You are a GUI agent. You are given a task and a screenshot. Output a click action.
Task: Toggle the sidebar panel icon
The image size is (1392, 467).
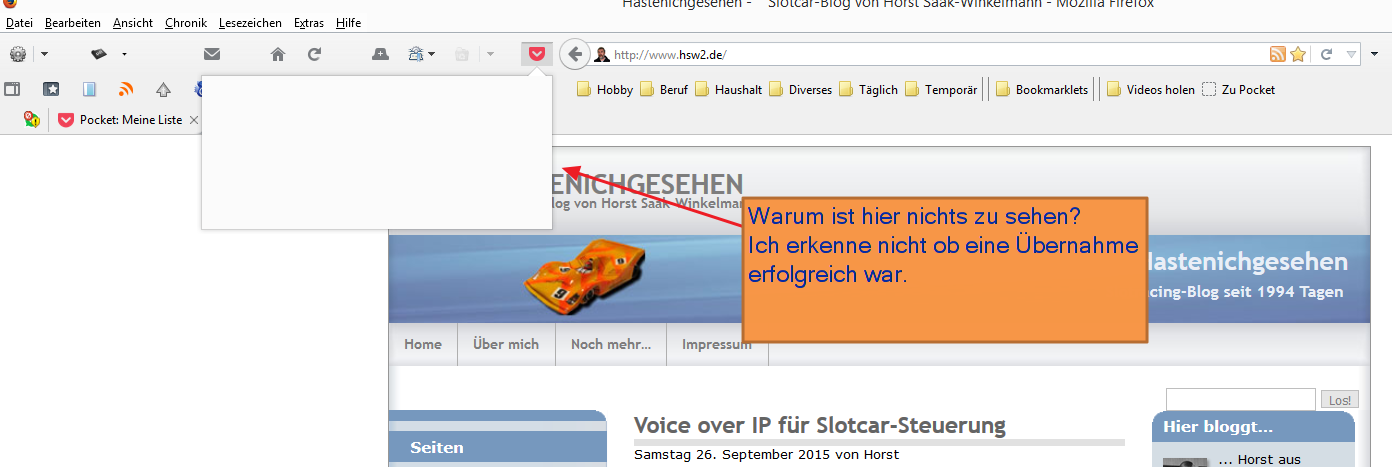13,89
